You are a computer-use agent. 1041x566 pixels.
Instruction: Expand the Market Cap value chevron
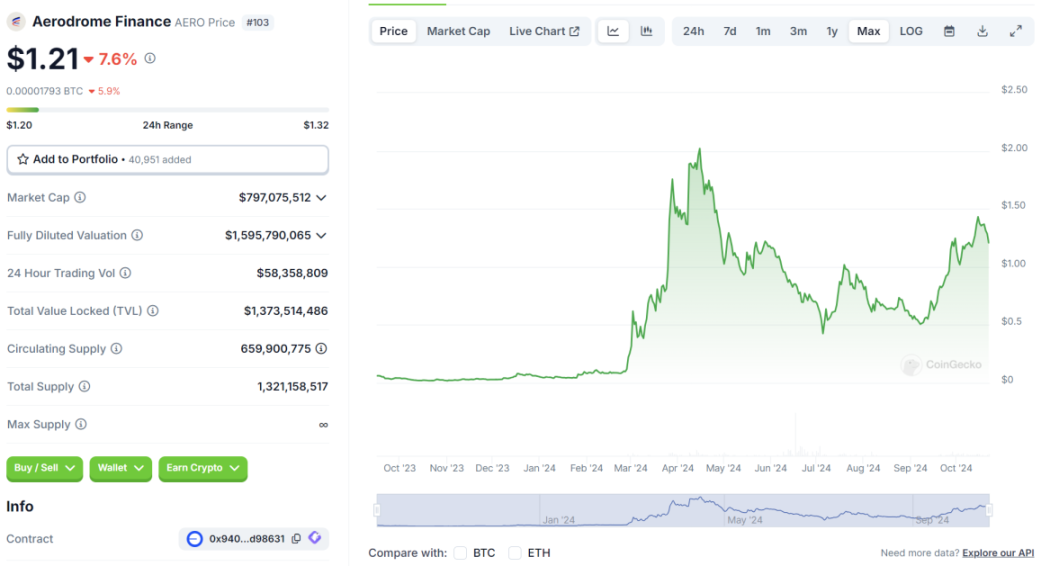point(321,198)
